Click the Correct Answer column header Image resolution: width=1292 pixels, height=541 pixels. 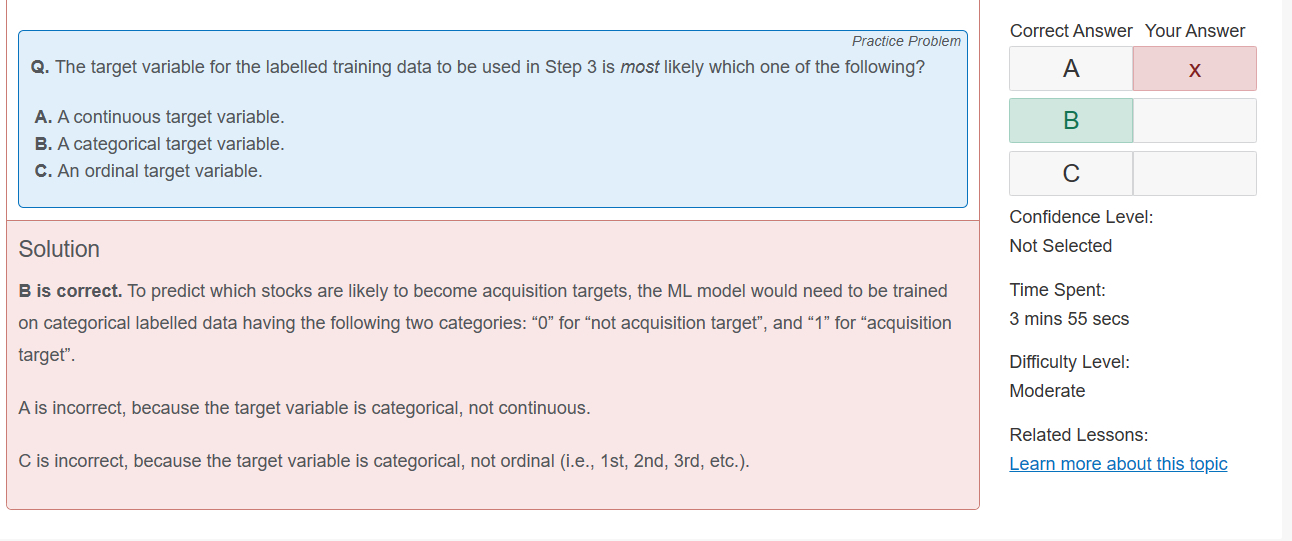(1071, 31)
